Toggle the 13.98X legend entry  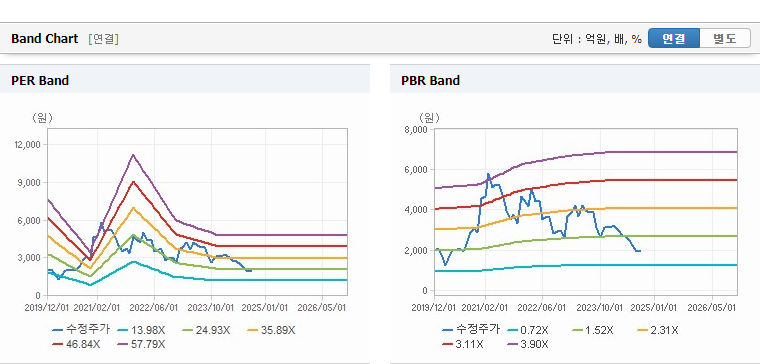click(141, 330)
